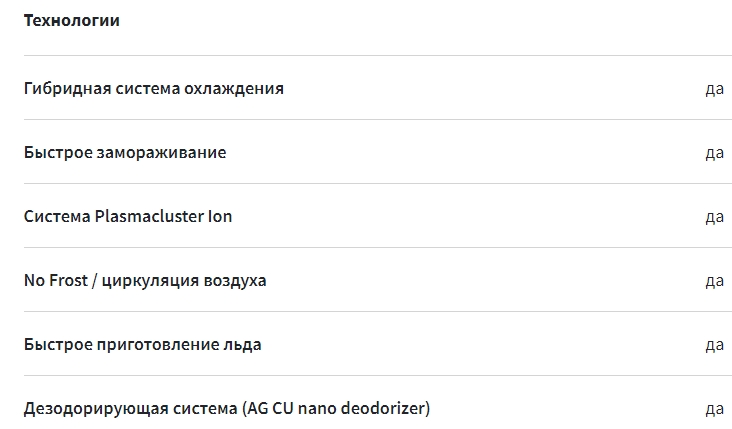Click the "Технологии" section heading

click(72, 20)
